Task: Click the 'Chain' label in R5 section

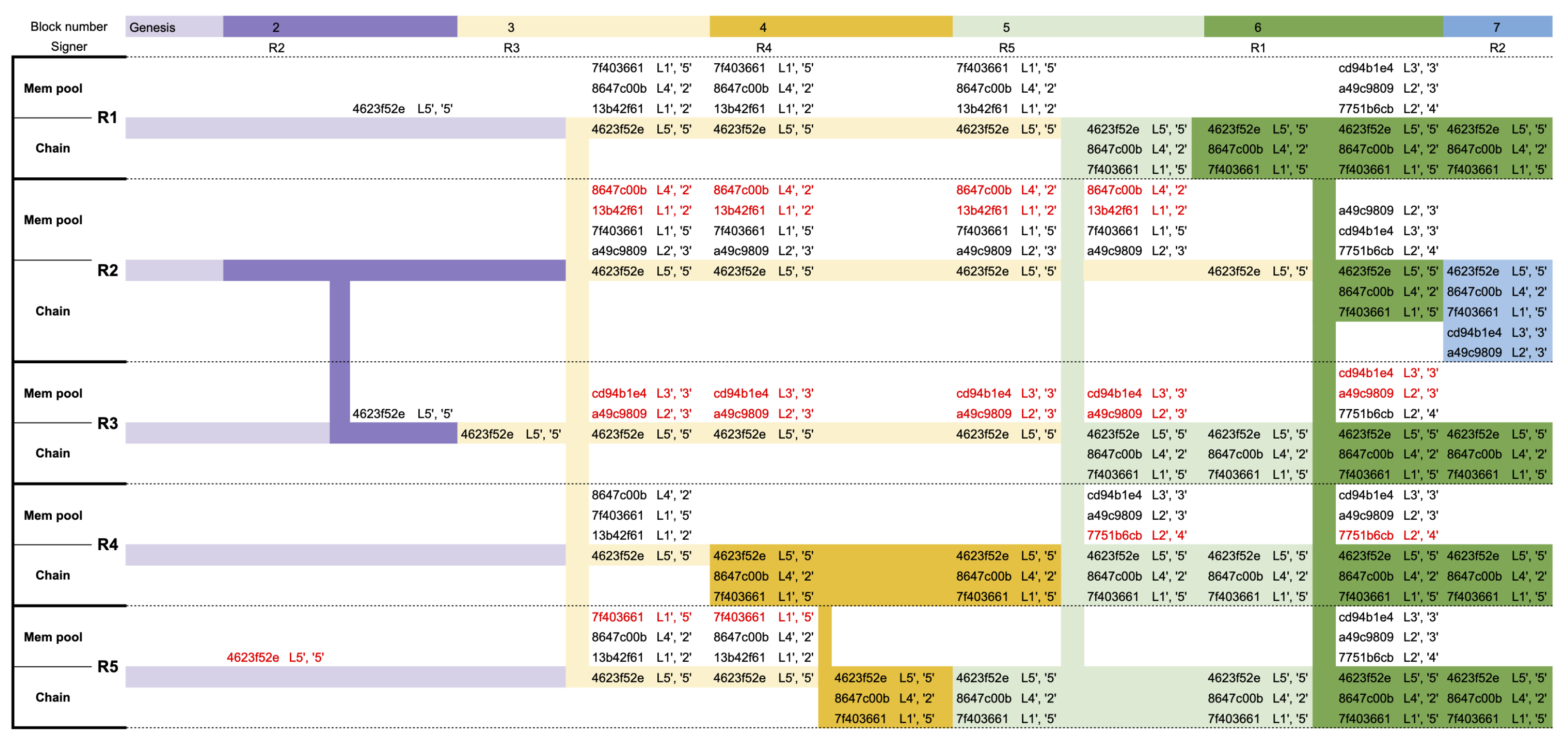Action: click(x=53, y=697)
